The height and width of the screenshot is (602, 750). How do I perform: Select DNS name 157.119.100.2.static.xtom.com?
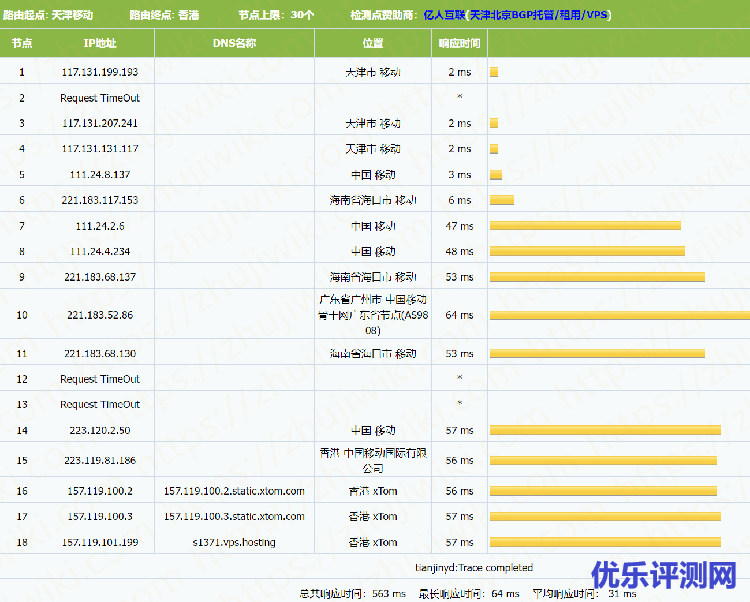click(x=234, y=491)
